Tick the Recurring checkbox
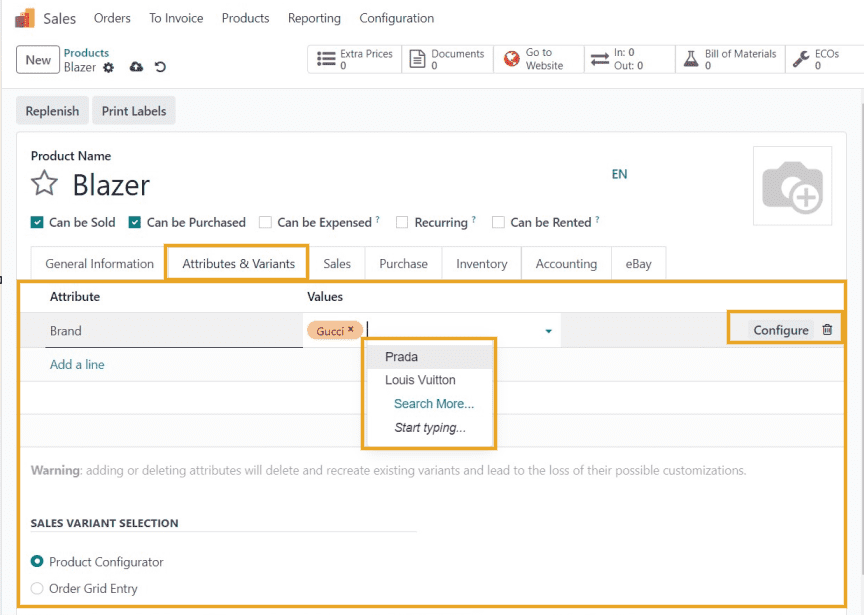The image size is (864, 615). [x=402, y=222]
